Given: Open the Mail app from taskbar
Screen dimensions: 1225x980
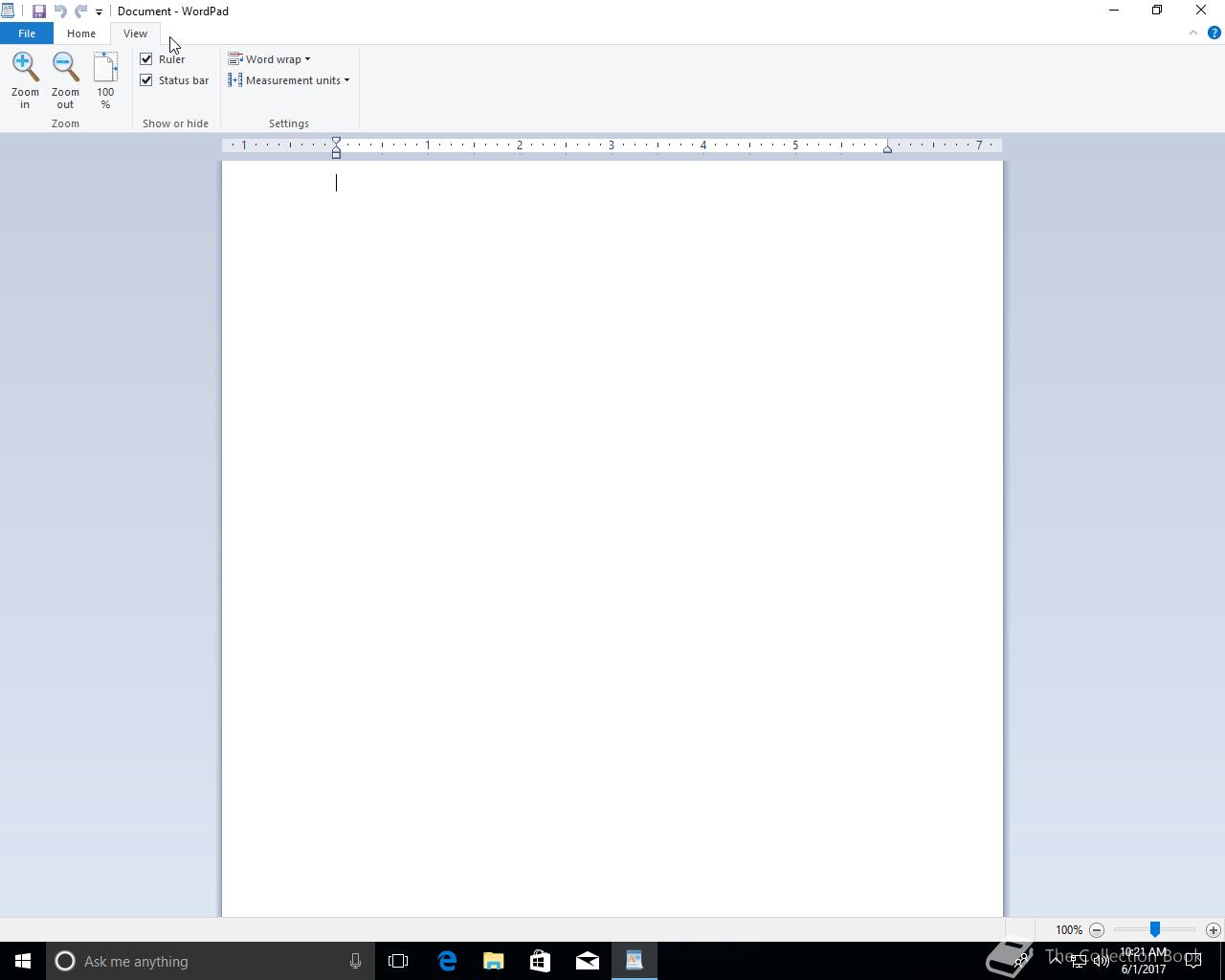Looking at the screenshot, I should point(587,961).
